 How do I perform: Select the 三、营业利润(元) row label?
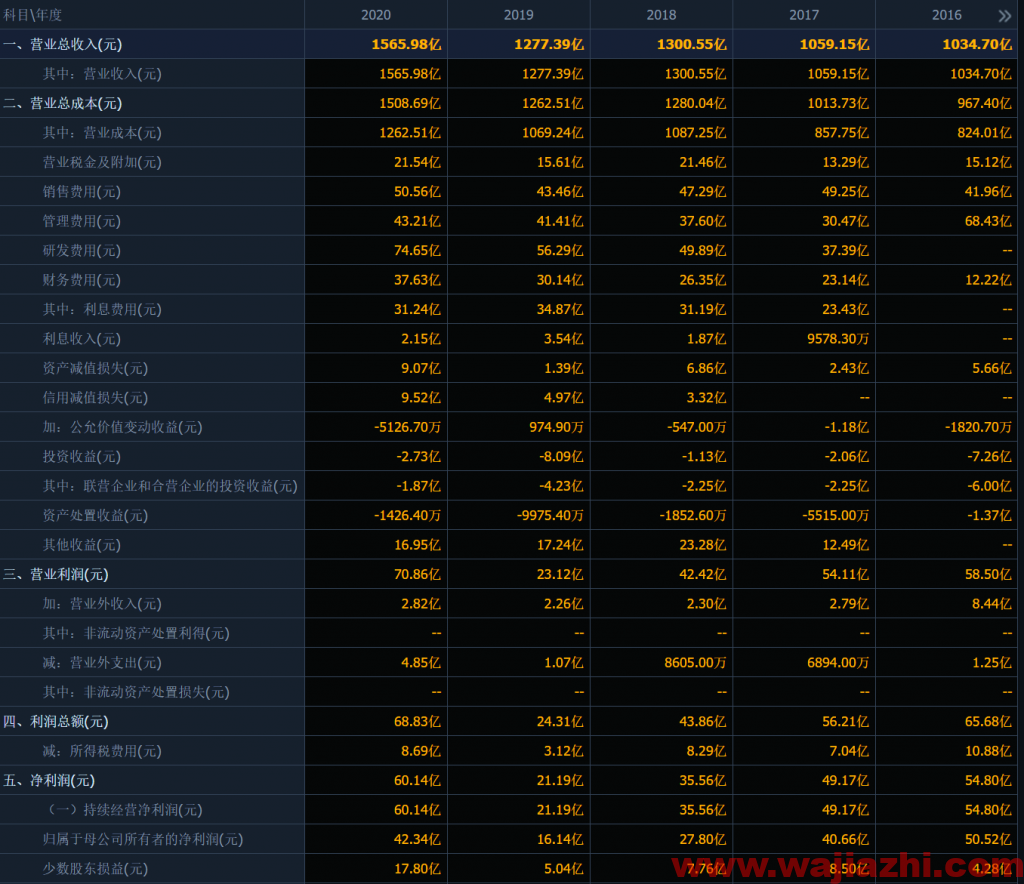56,575
